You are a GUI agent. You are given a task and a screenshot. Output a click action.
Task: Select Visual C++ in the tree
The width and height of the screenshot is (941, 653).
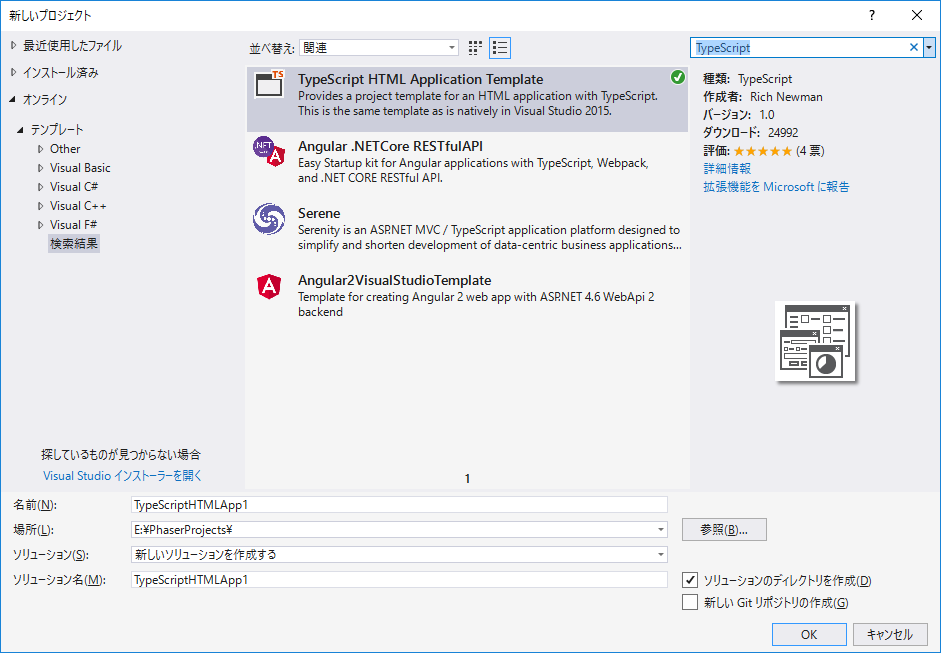tap(78, 206)
